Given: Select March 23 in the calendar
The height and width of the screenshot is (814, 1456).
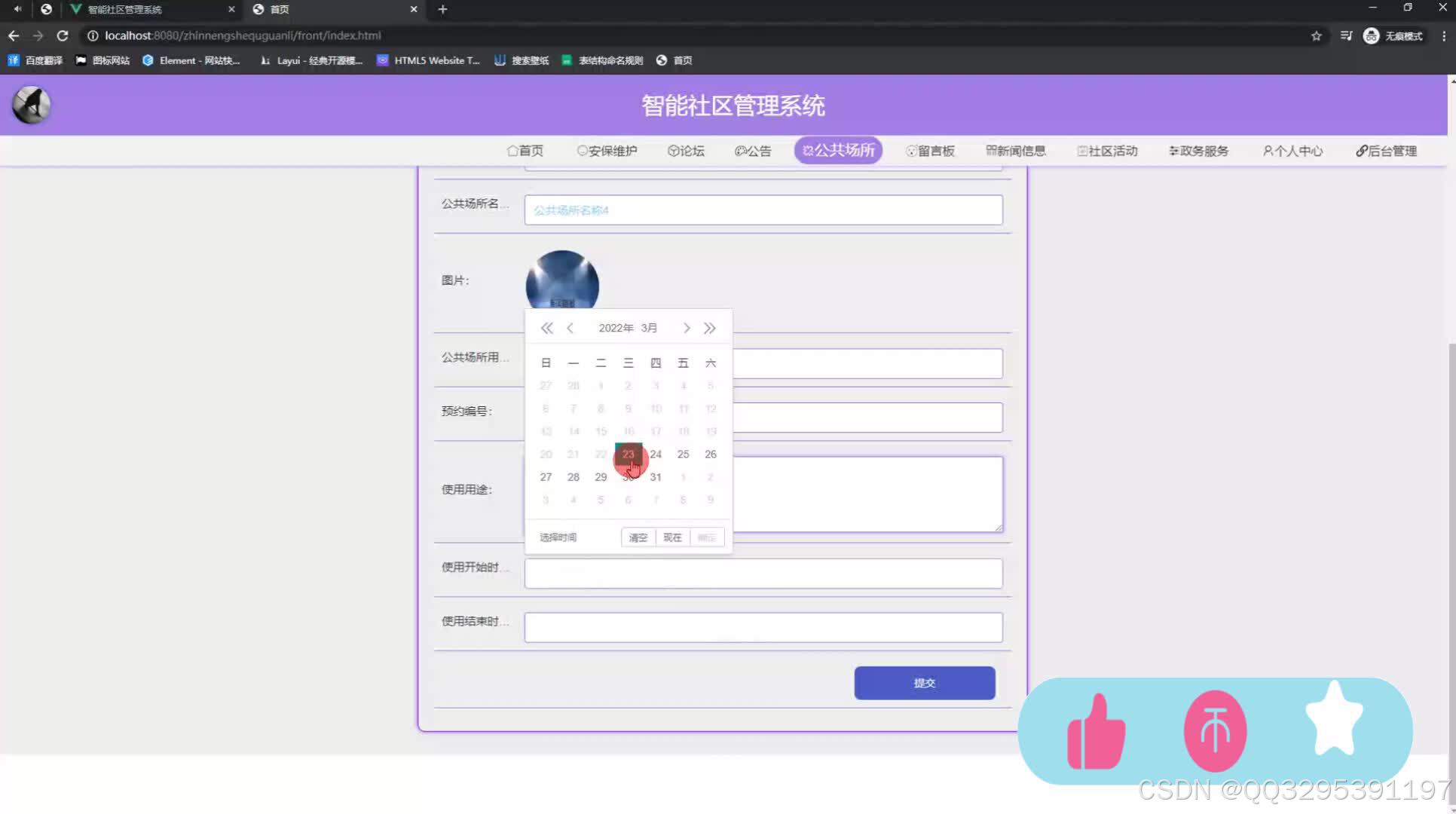Looking at the screenshot, I should (x=629, y=454).
